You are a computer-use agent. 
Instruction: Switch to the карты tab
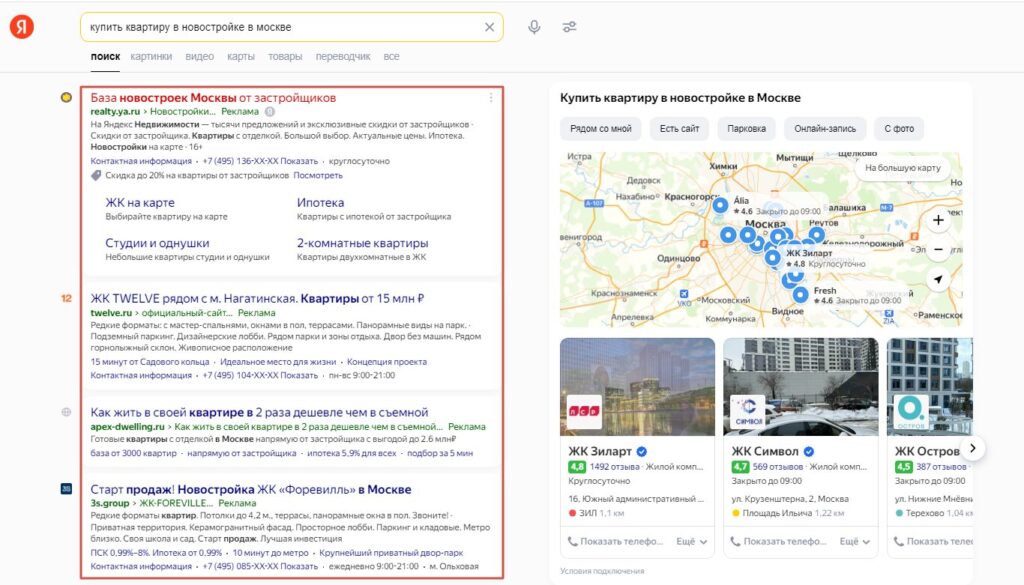pos(241,57)
